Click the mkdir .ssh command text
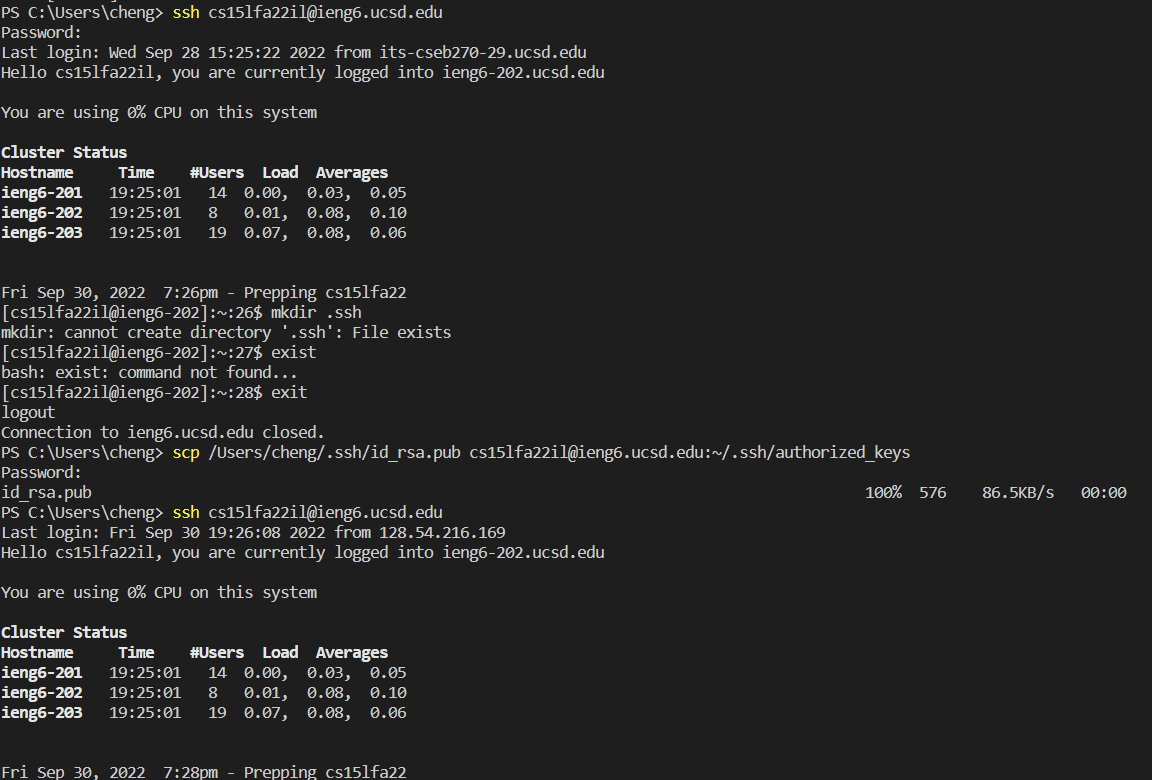The height and width of the screenshot is (780, 1152). point(316,312)
